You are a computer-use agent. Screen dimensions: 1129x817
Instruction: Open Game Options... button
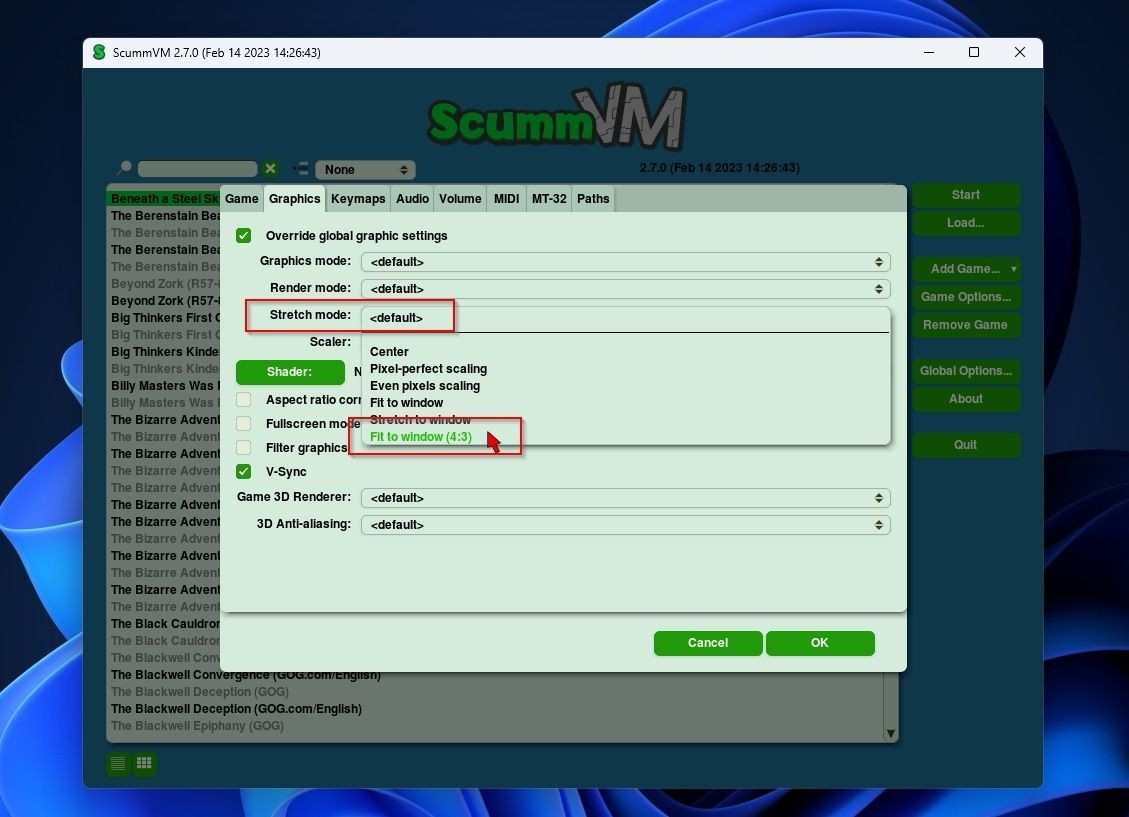coord(966,297)
